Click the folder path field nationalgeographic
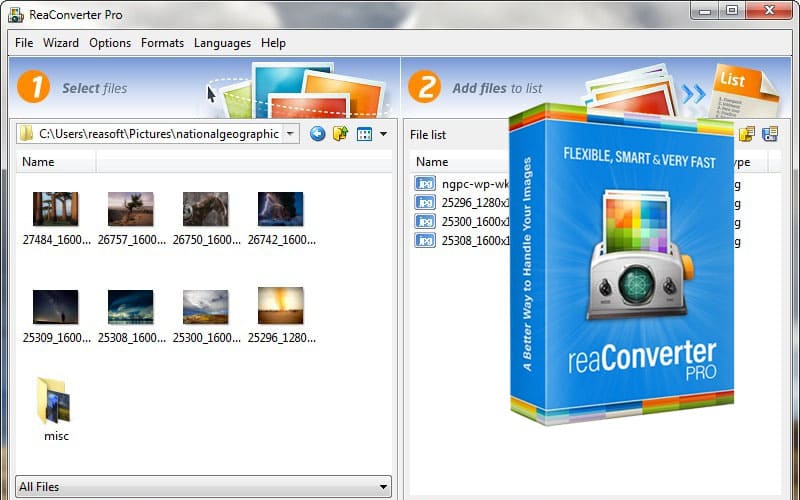The height and width of the screenshot is (500, 800). 158,134
